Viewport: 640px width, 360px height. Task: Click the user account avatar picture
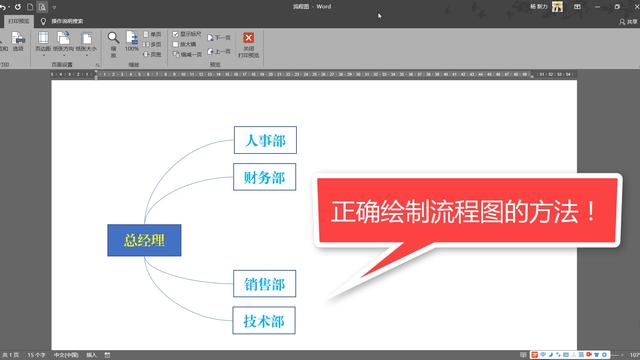[x=557, y=7]
